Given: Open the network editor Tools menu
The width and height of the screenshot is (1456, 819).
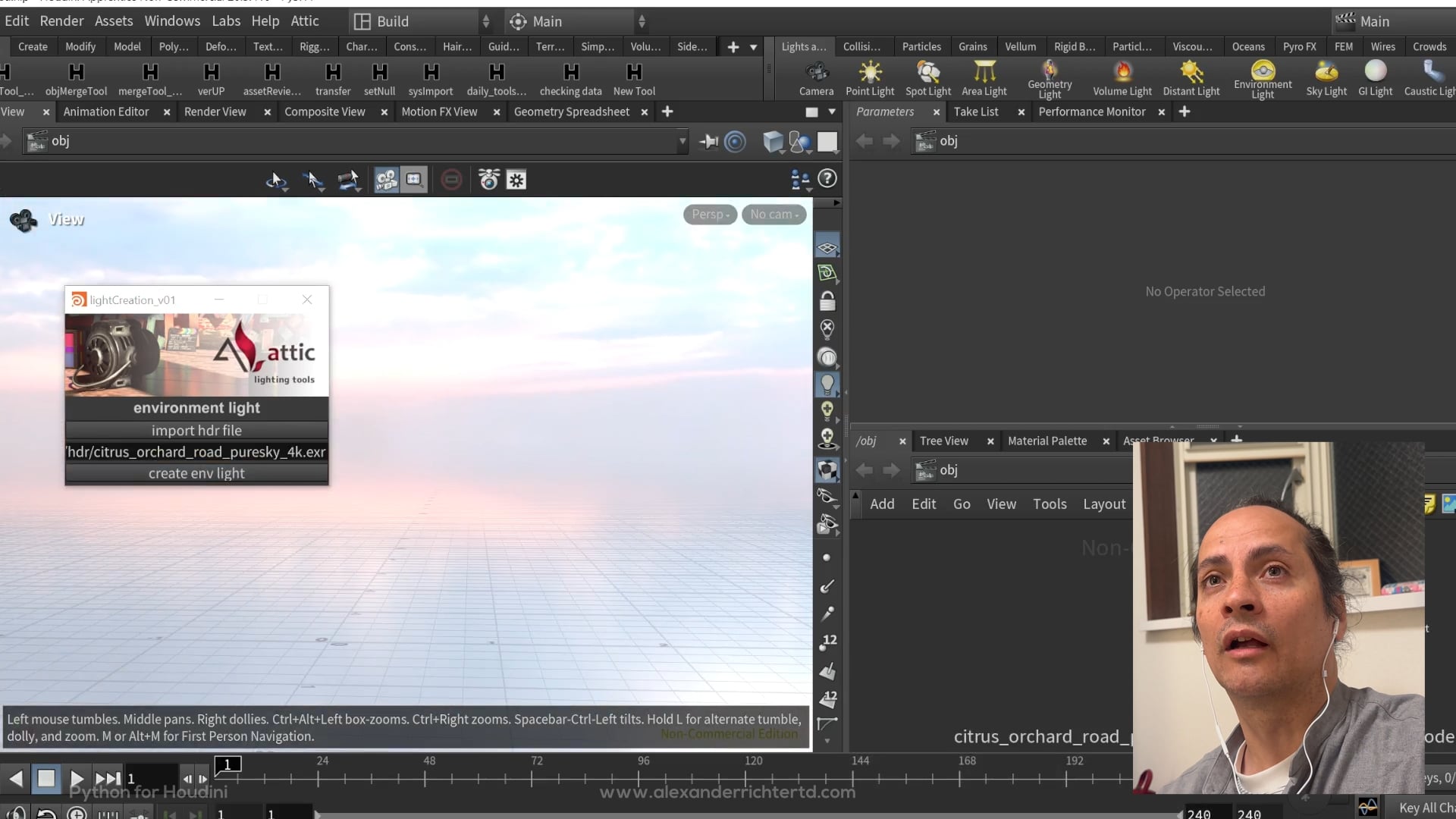Looking at the screenshot, I should 1050,504.
